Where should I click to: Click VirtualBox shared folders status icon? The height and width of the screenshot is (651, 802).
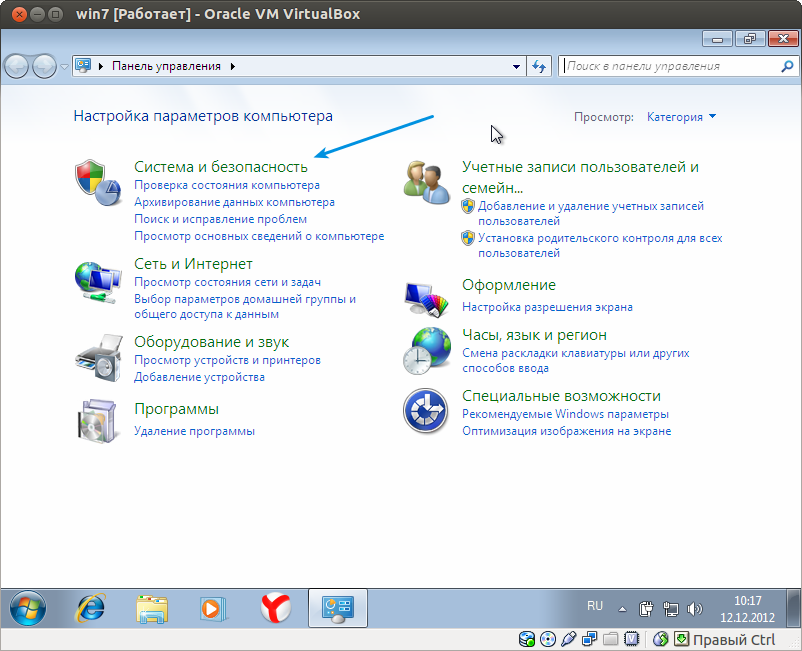610,639
